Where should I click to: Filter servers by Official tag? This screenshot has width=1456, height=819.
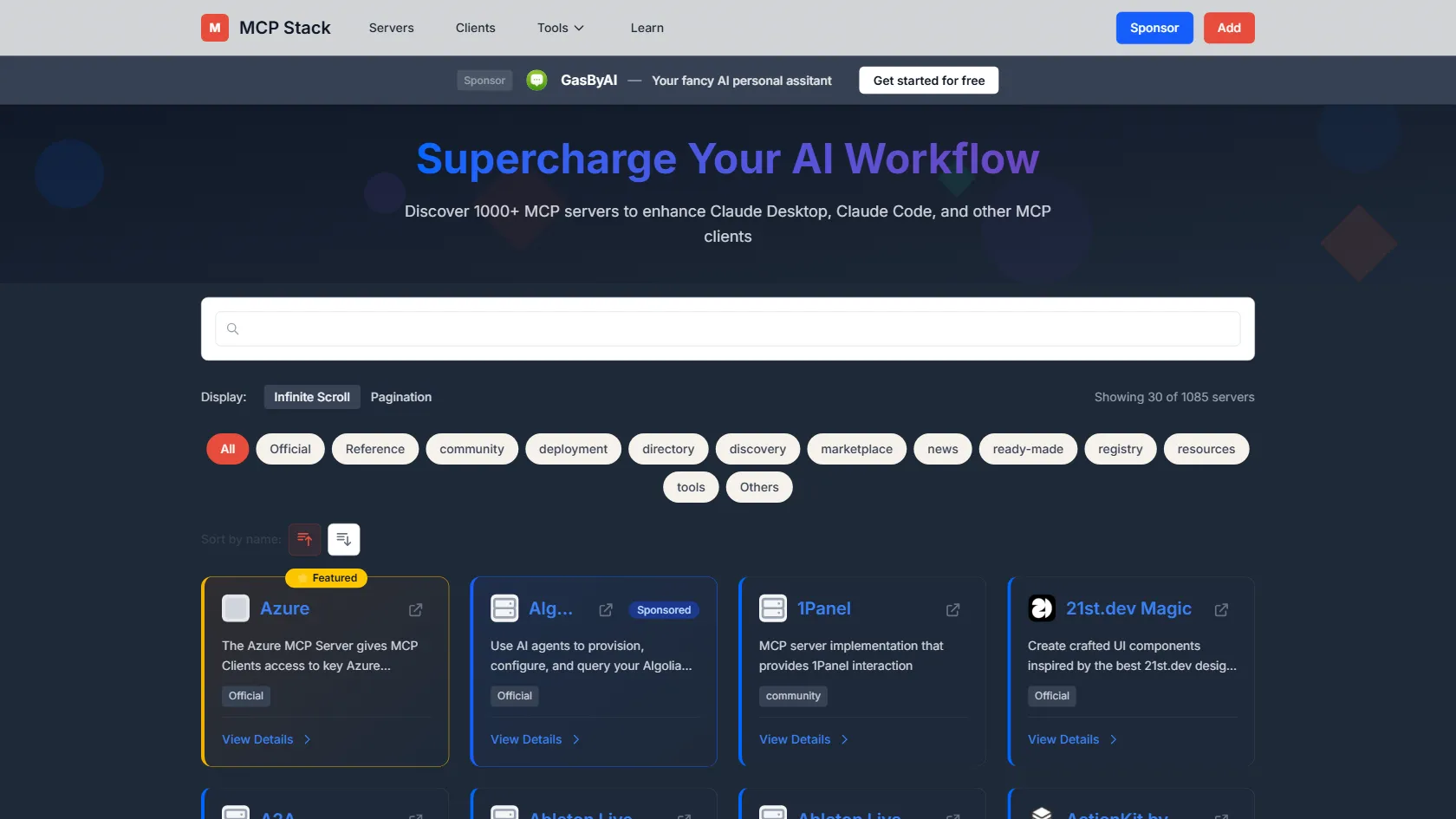point(290,449)
